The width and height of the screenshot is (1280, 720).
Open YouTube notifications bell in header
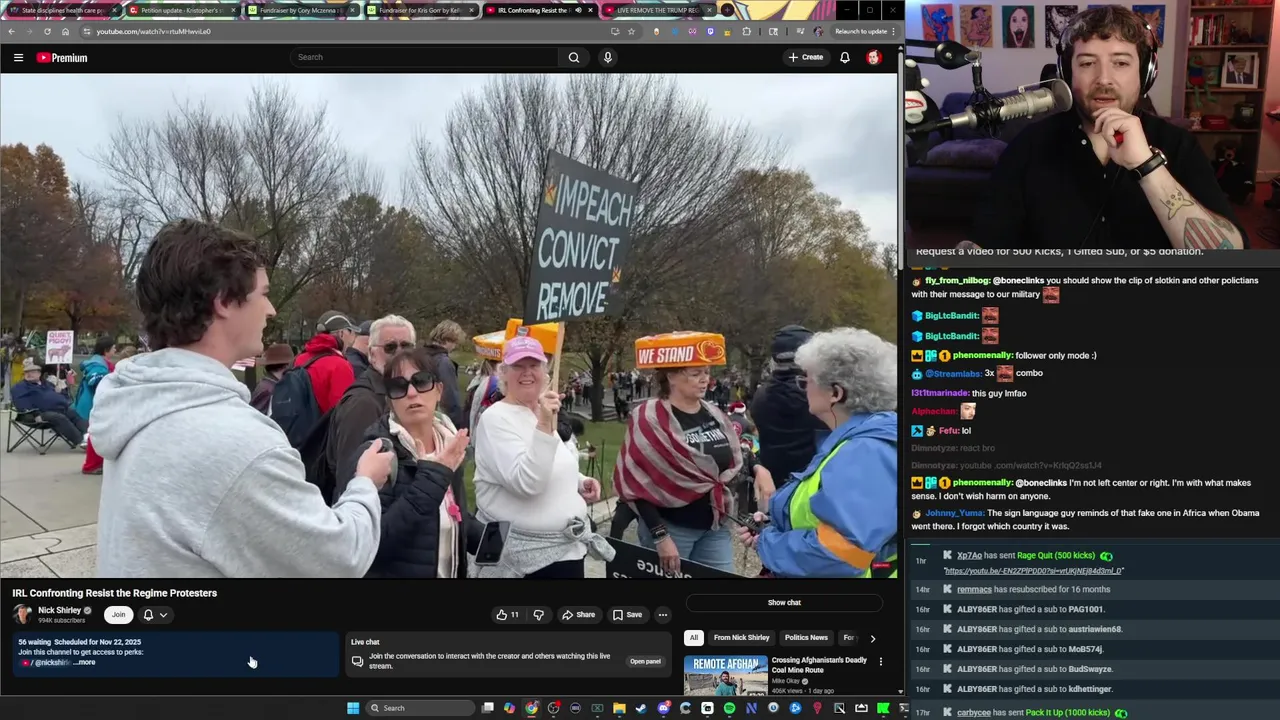point(845,57)
